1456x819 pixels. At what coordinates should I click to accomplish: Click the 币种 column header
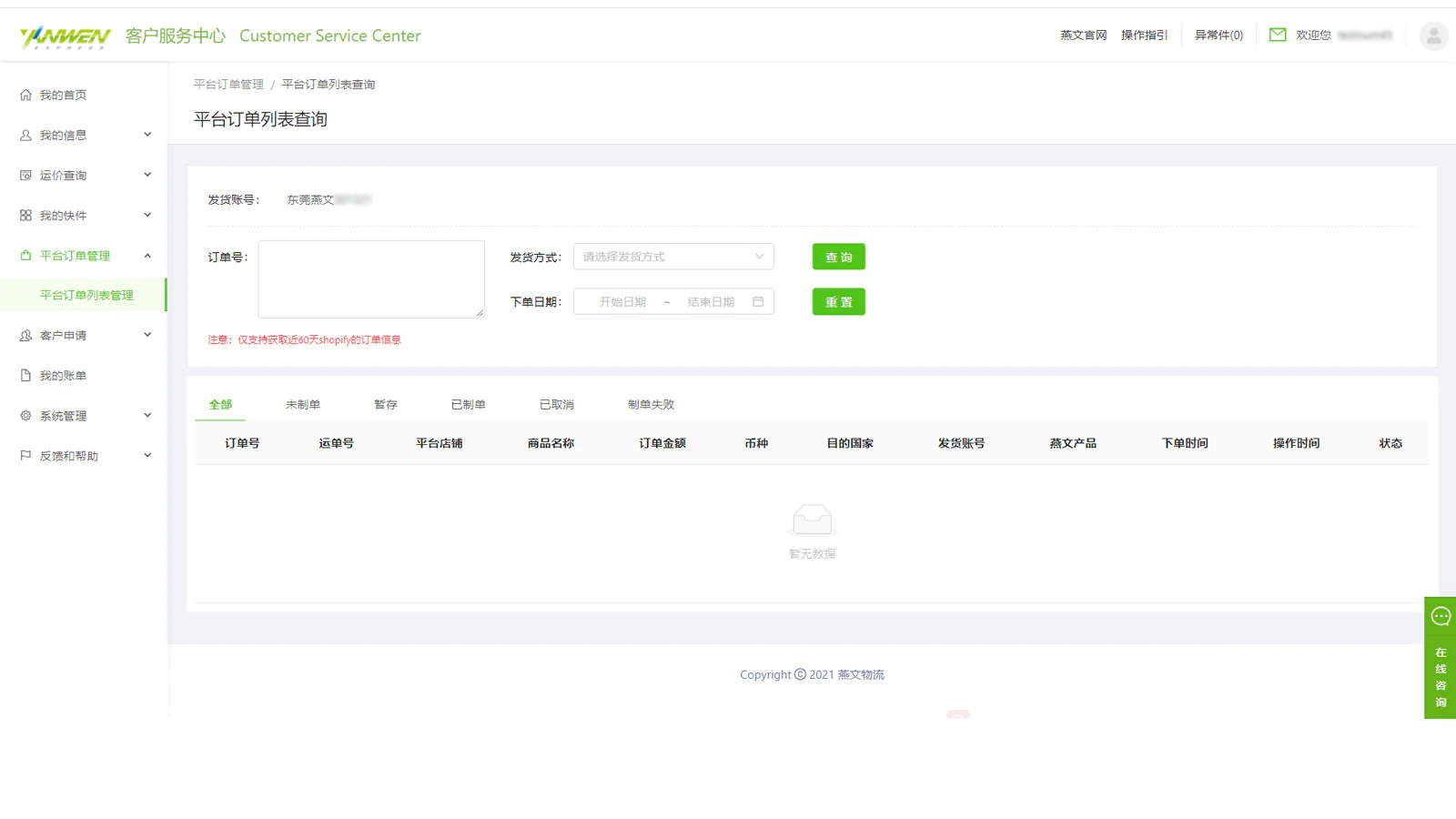(756, 444)
